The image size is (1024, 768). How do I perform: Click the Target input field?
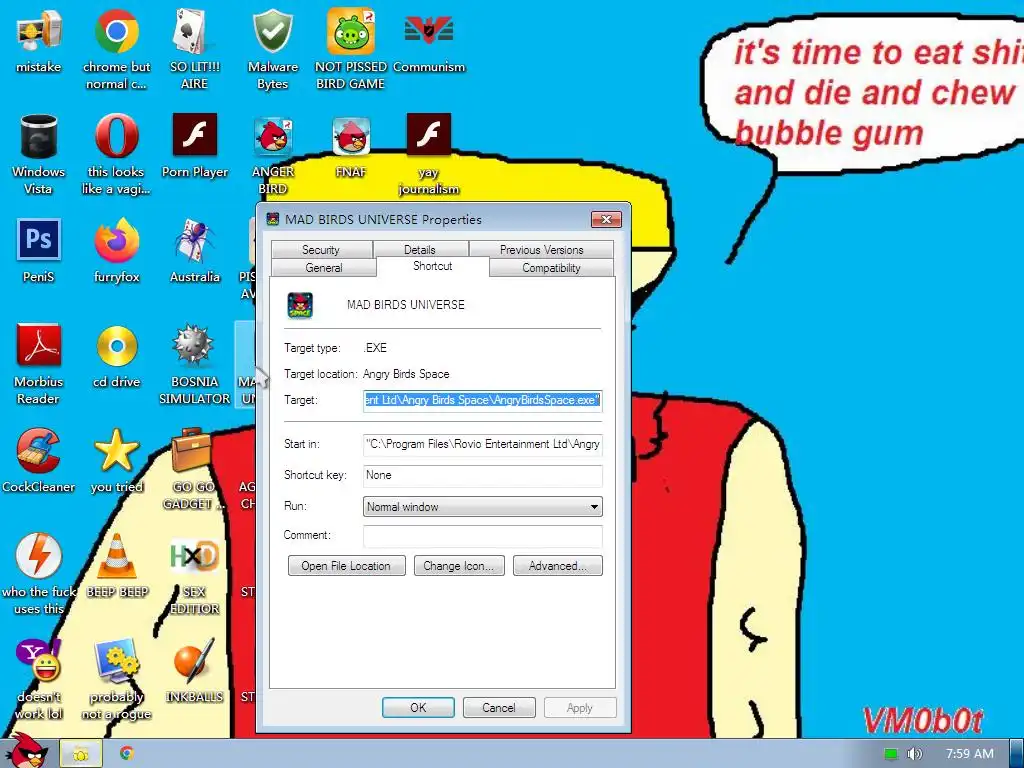point(483,400)
